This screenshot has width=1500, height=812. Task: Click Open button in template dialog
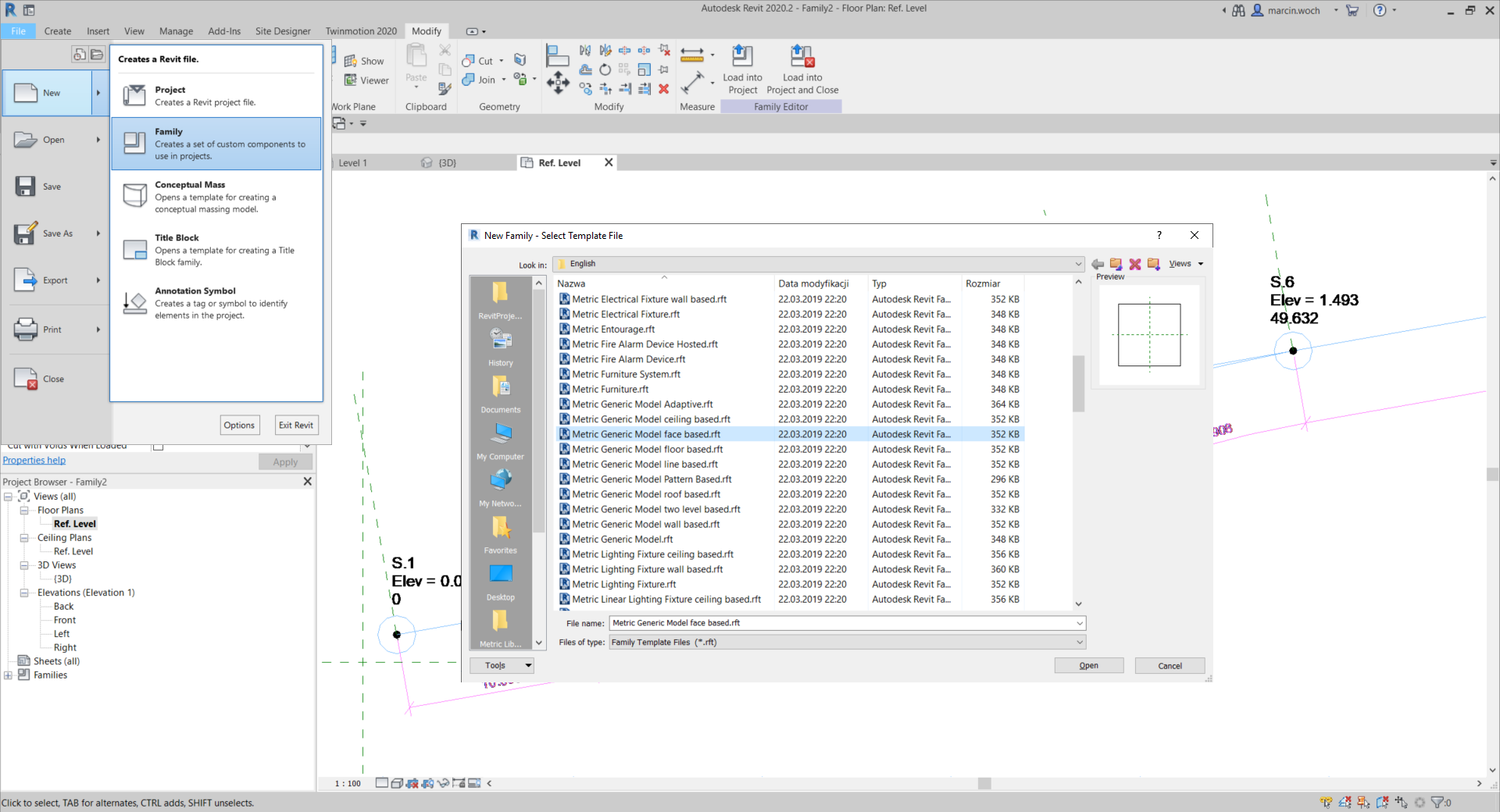click(1089, 666)
